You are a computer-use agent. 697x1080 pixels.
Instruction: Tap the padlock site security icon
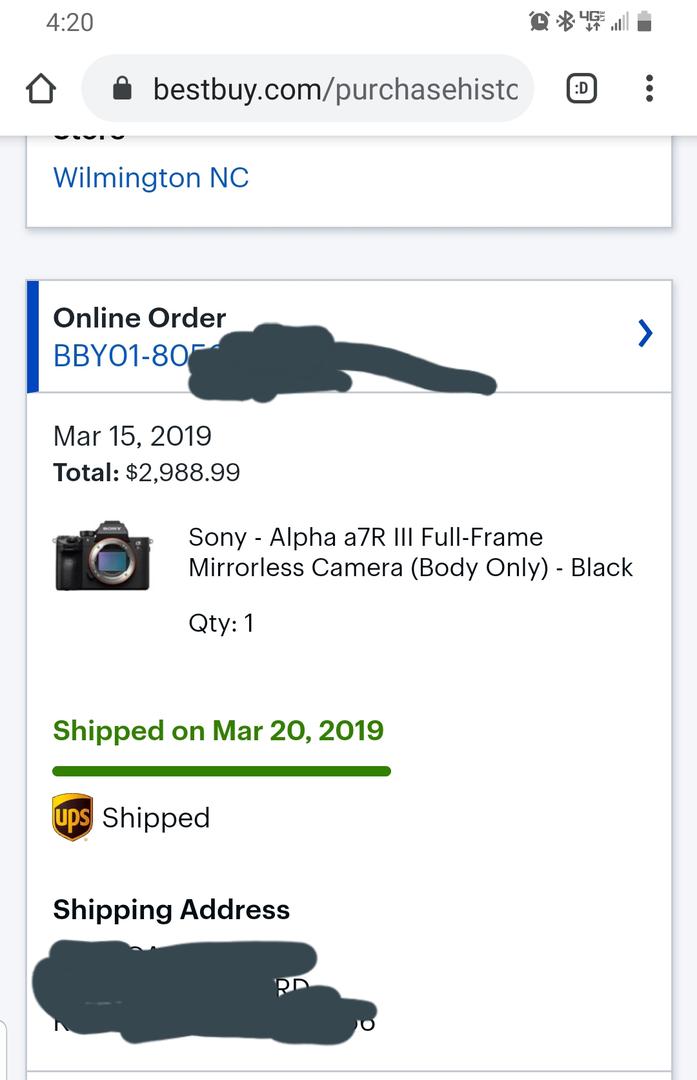click(122, 88)
